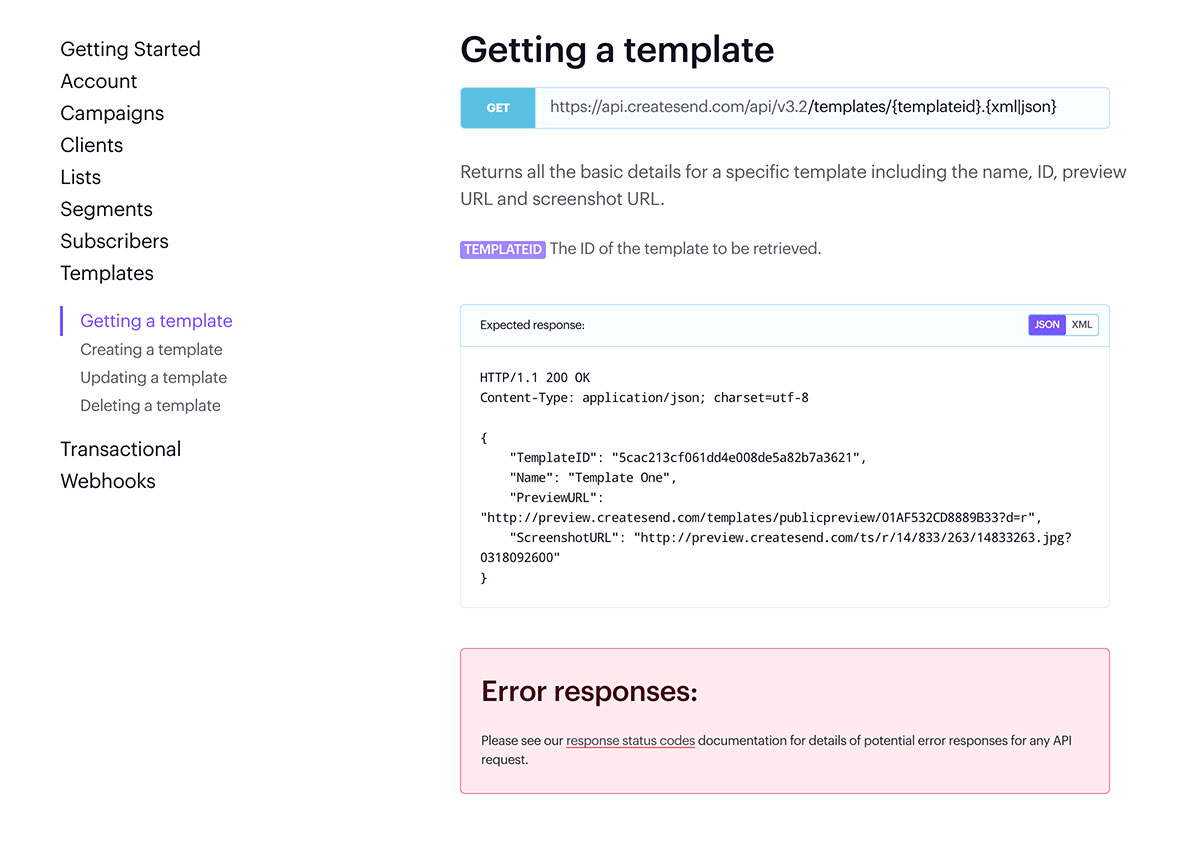Click the TEMPLATEID parameter tag
The height and width of the screenshot is (842, 1200).
point(503,249)
